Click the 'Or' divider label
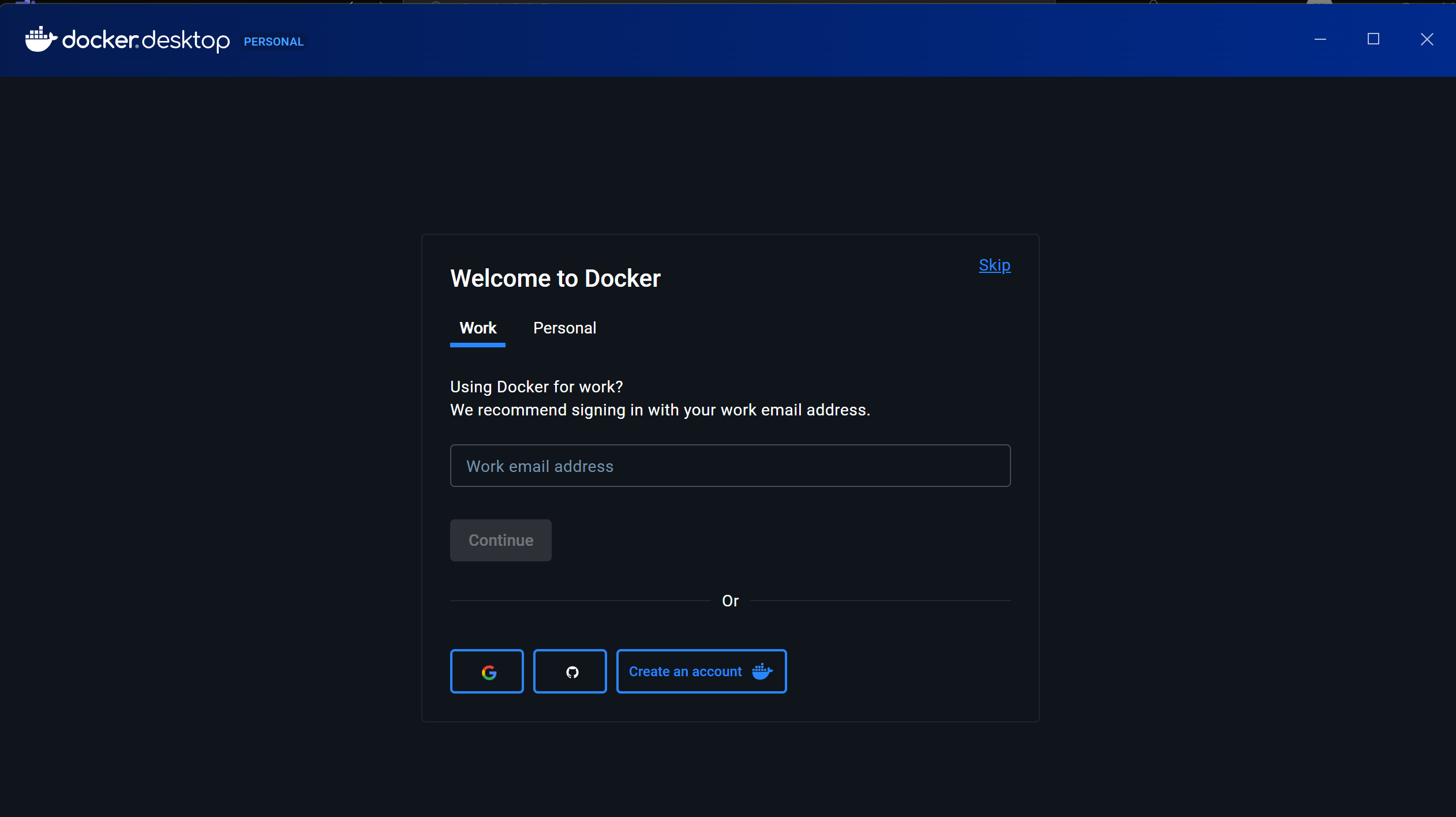Screen dimensions: 1456x817 click(730, 601)
